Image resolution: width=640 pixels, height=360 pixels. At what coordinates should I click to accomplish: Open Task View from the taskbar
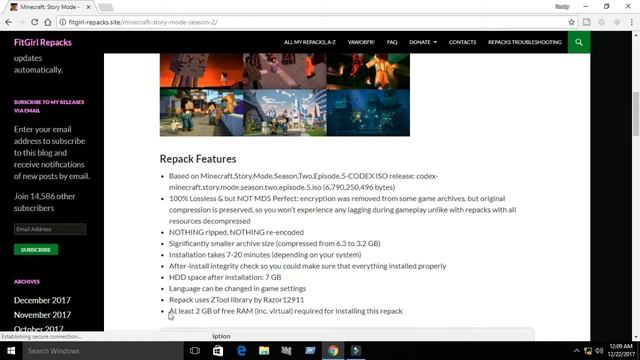click(195, 351)
